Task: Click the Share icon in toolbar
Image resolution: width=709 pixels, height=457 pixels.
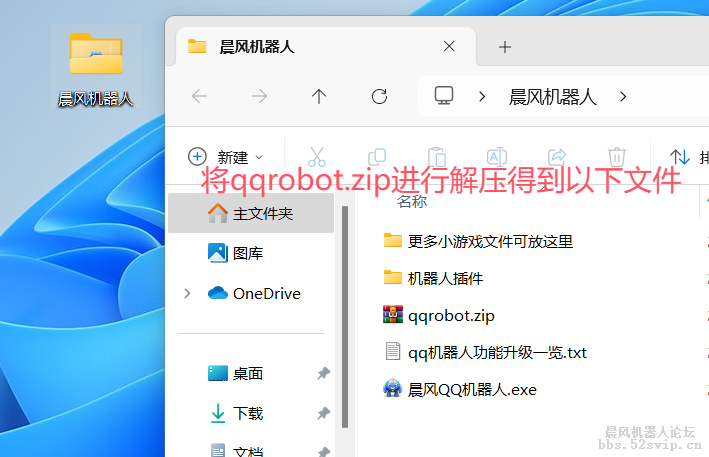Action: [x=557, y=157]
